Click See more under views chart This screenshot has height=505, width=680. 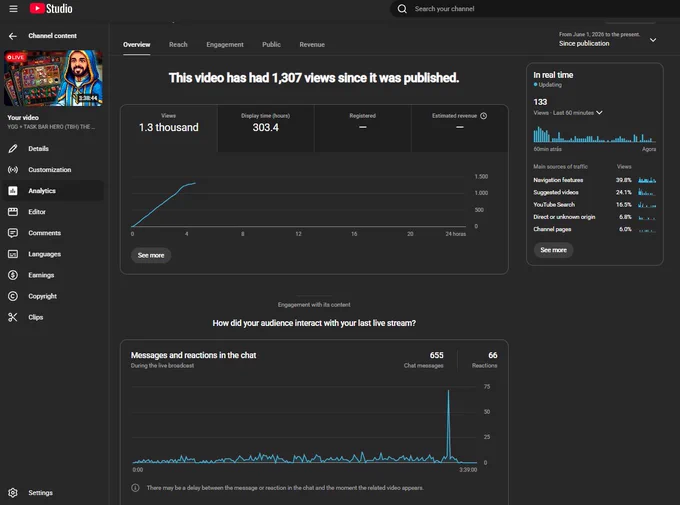coord(151,255)
